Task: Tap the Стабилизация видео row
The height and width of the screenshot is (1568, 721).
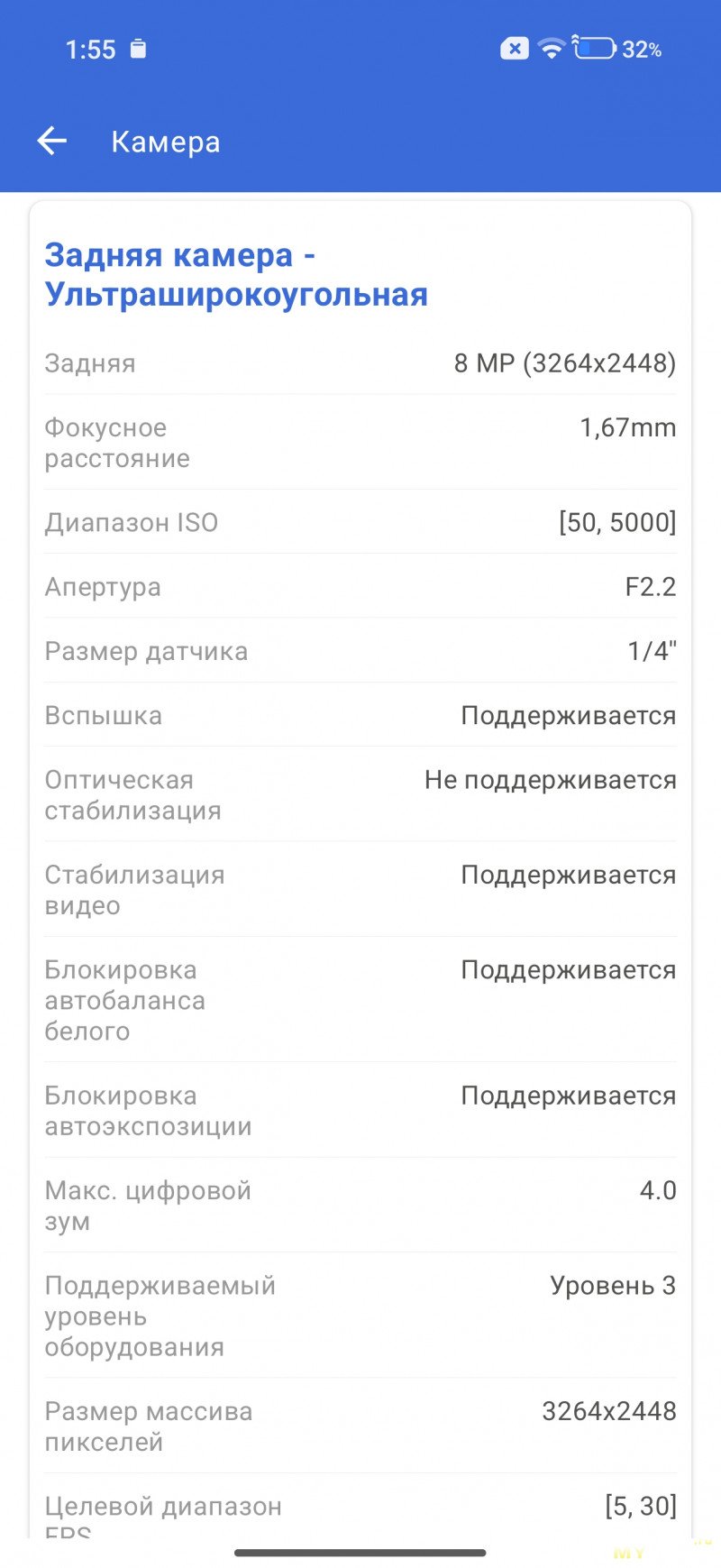Action: coord(360,890)
